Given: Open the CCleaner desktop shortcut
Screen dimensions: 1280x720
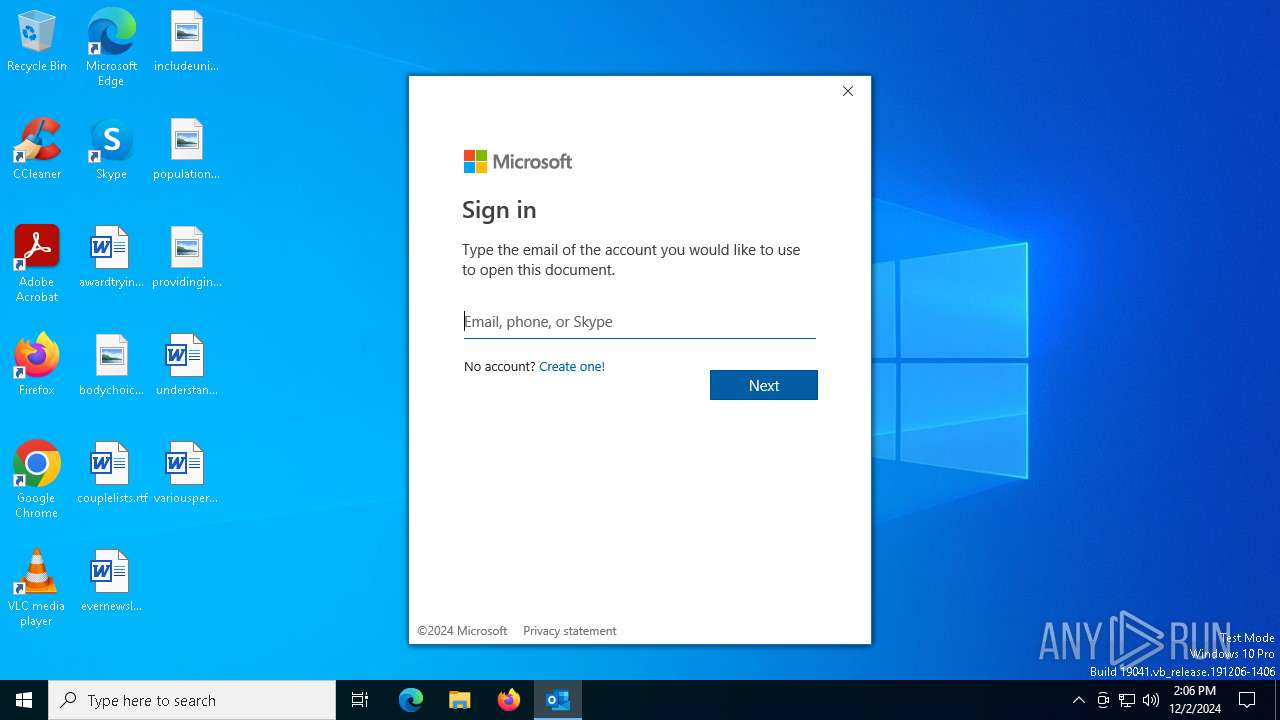Looking at the screenshot, I should pyautogui.click(x=37, y=150).
